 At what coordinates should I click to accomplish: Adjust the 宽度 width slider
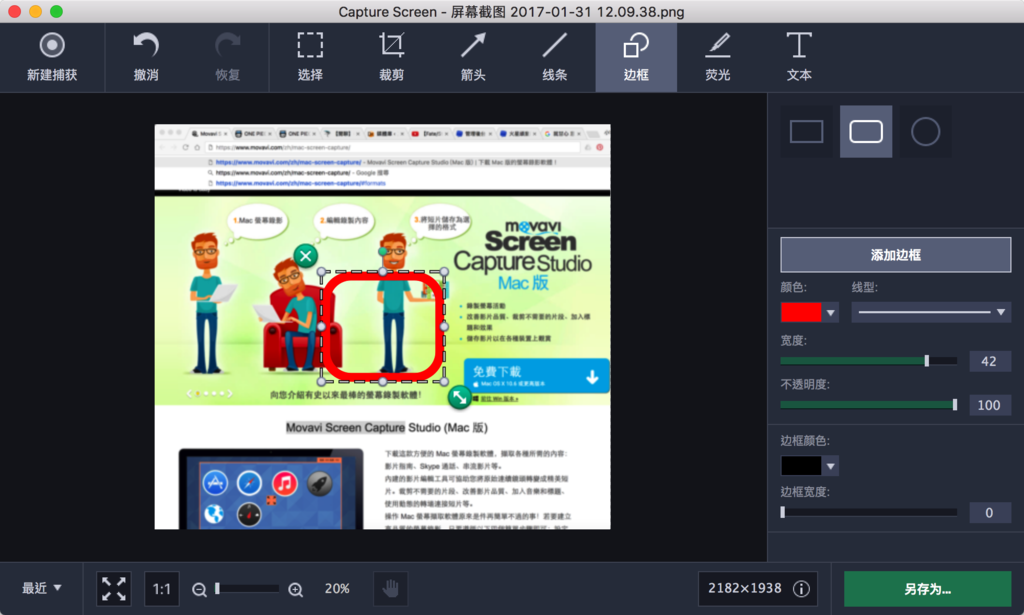[869, 361]
